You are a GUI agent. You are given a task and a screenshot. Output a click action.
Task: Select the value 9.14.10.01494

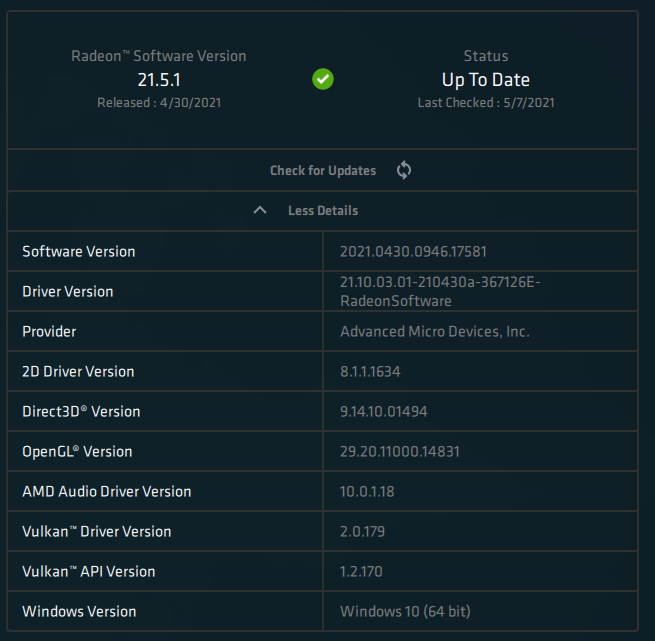tap(383, 412)
